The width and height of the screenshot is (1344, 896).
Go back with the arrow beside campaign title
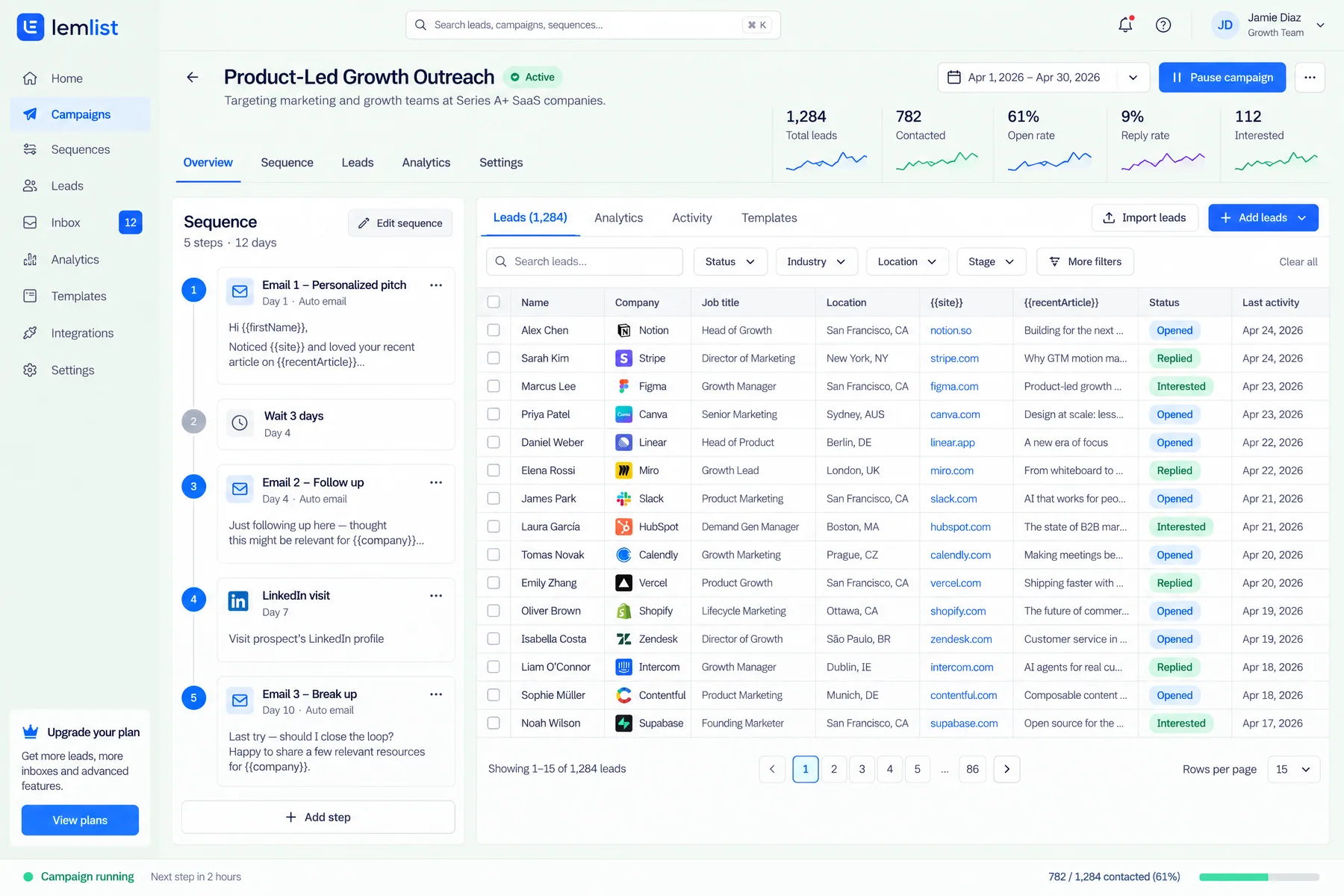coord(193,77)
